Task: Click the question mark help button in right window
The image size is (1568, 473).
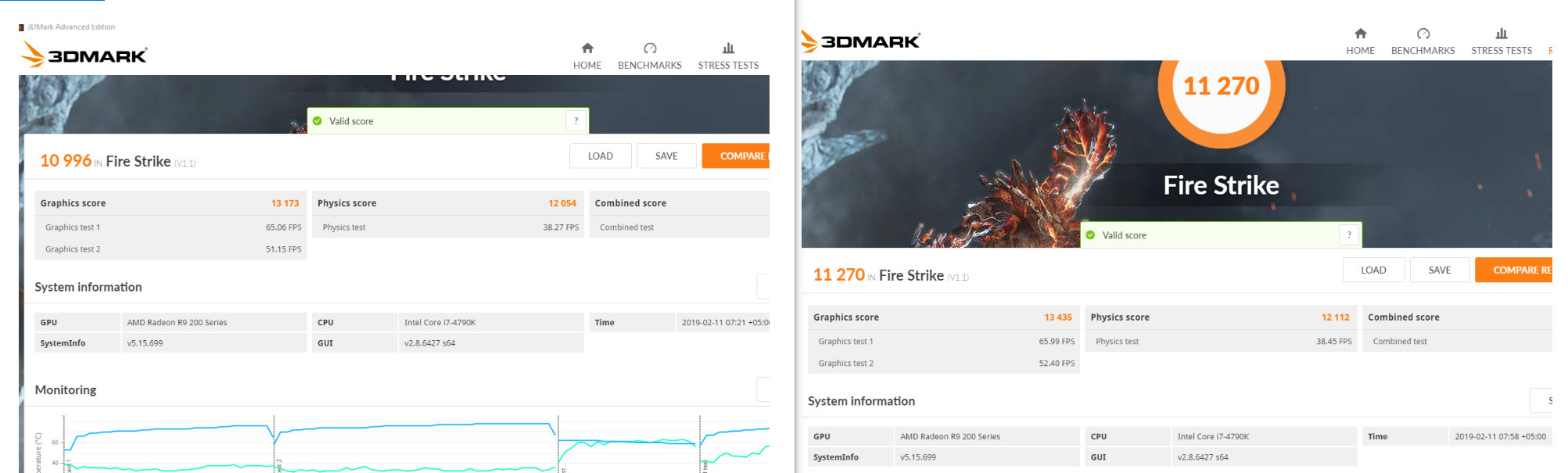Action: coord(1349,235)
